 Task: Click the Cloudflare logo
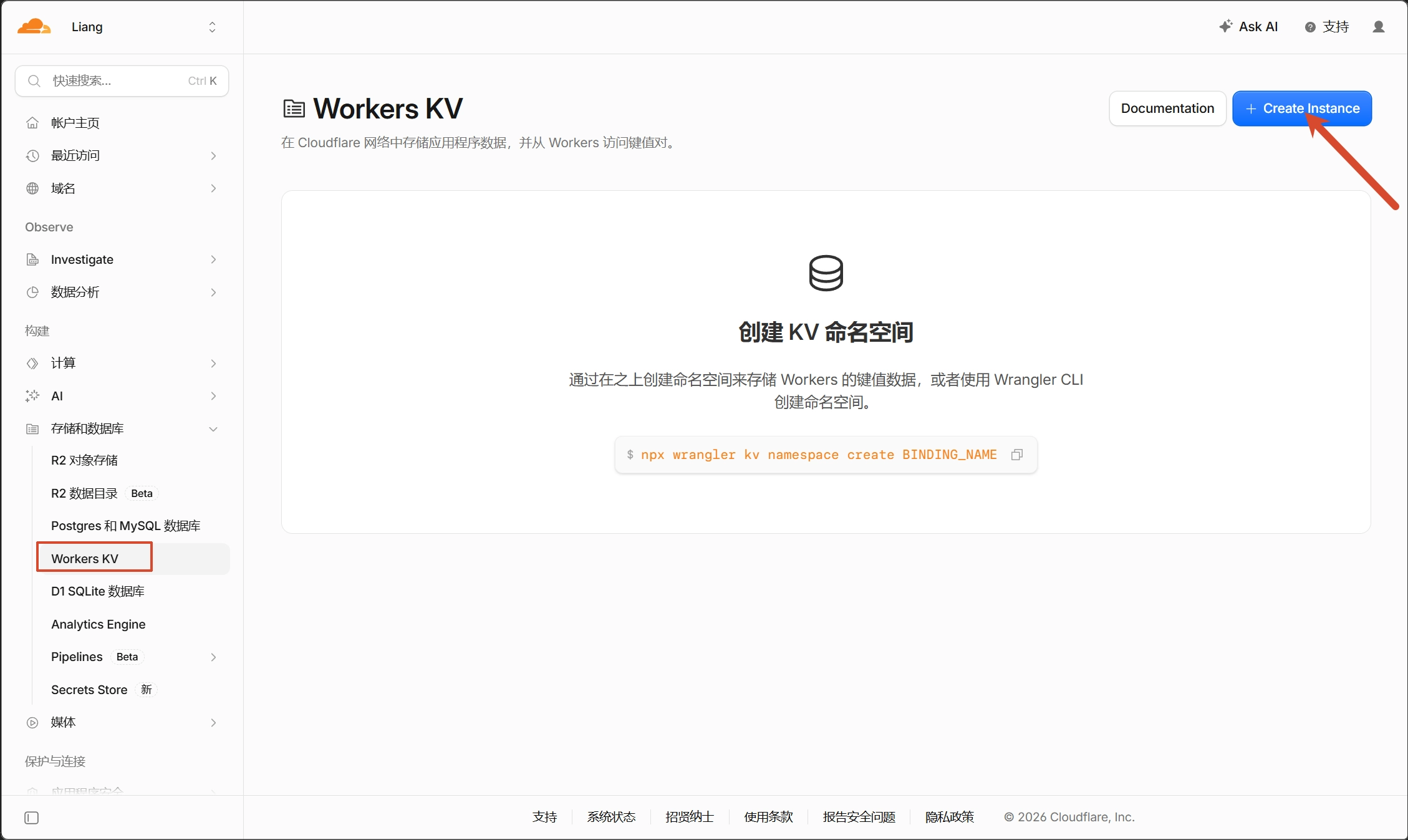pyautogui.click(x=34, y=26)
